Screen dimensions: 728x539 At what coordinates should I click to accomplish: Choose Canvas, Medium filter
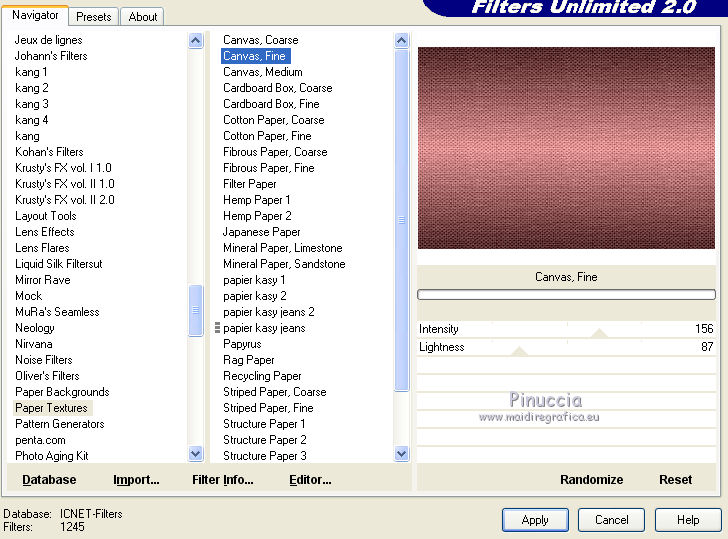(x=262, y=72)
